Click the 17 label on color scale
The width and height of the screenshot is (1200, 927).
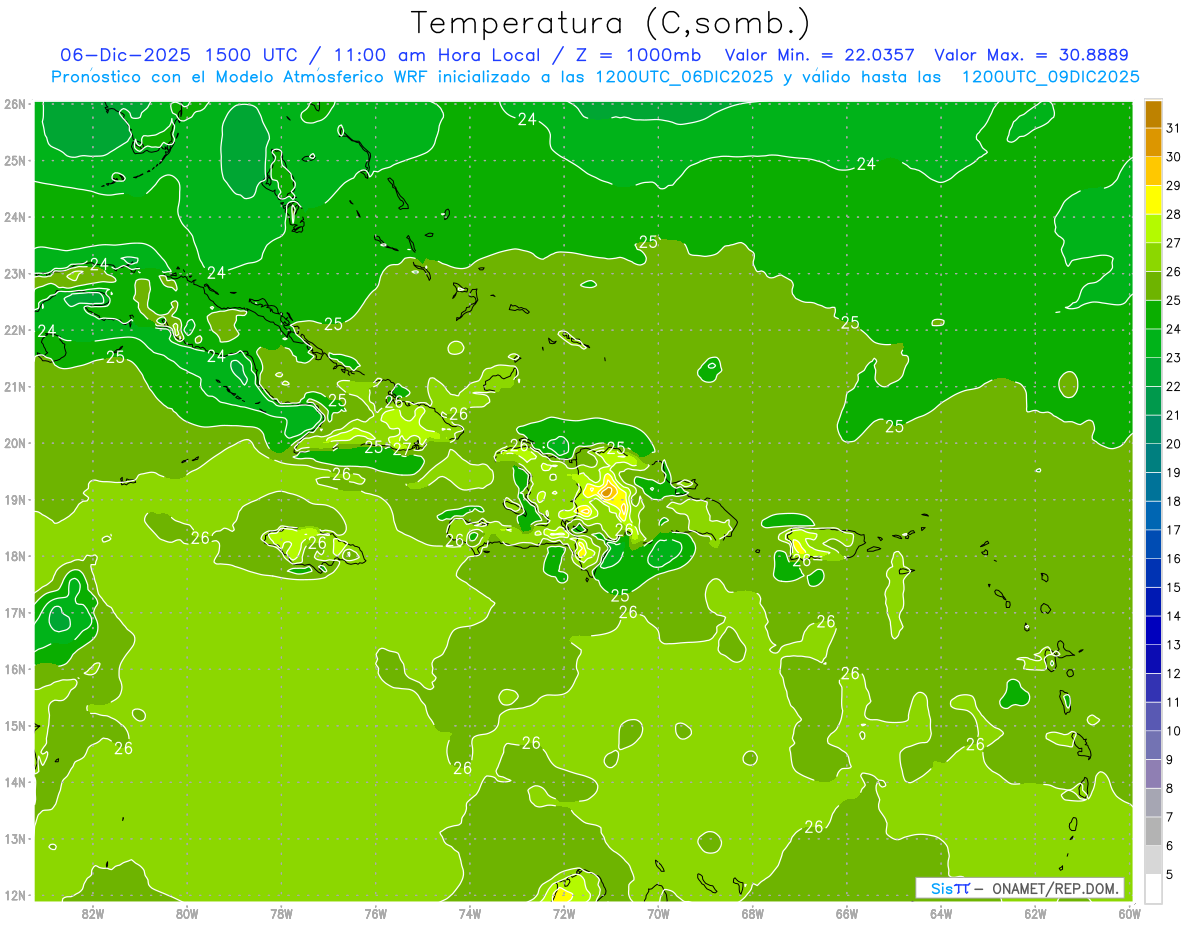[x=1174, y=530]
